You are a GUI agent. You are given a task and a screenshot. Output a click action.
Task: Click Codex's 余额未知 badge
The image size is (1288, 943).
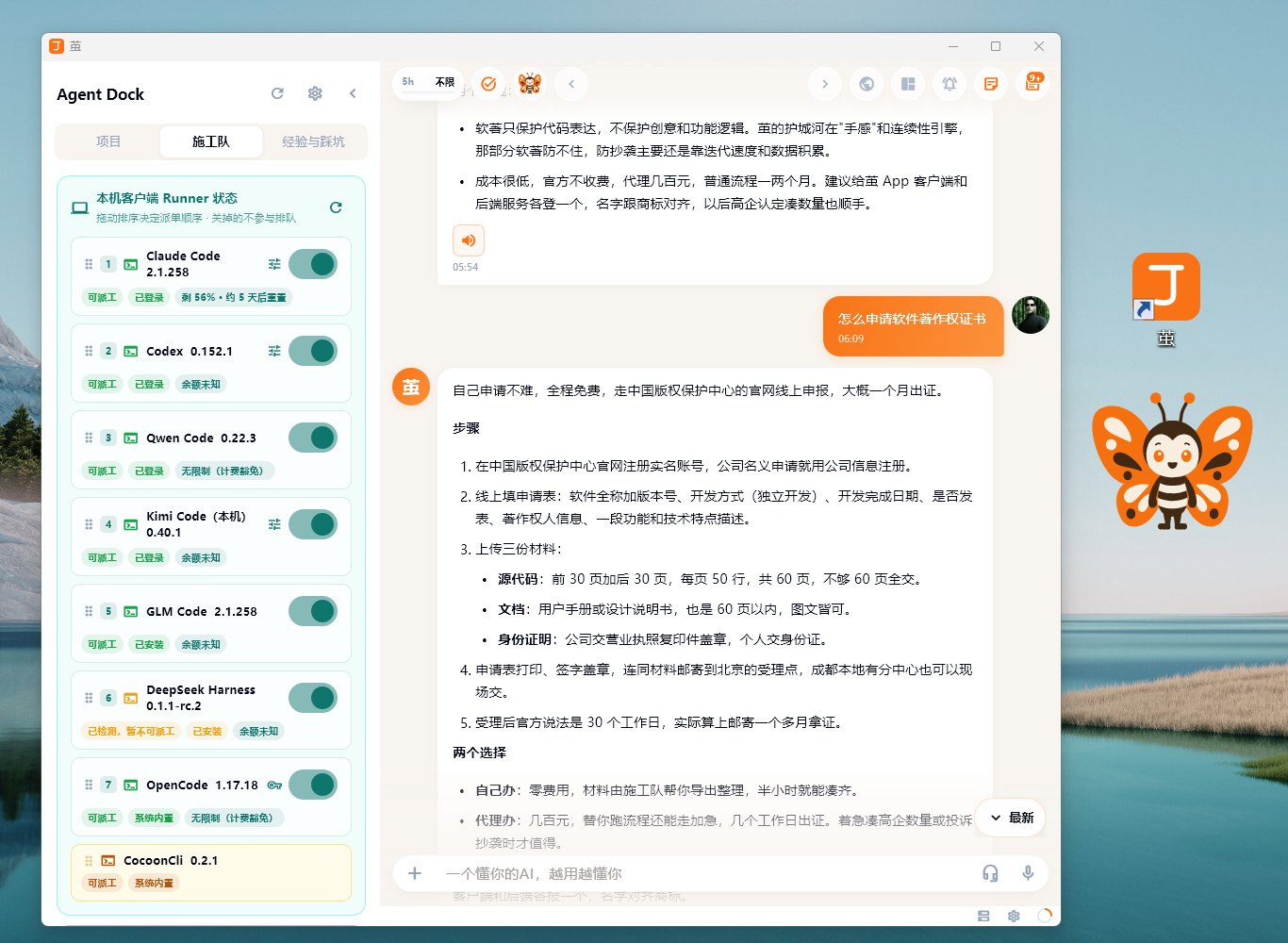point(201,384)
